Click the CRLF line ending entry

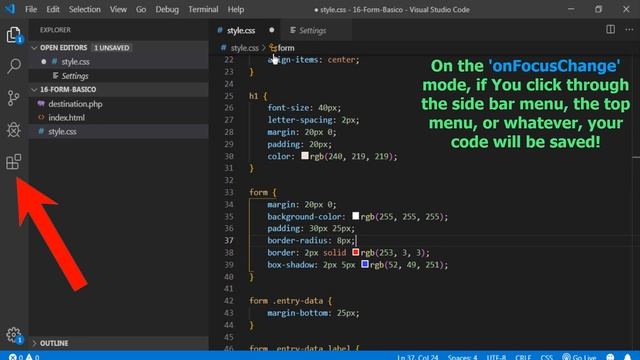523,357
